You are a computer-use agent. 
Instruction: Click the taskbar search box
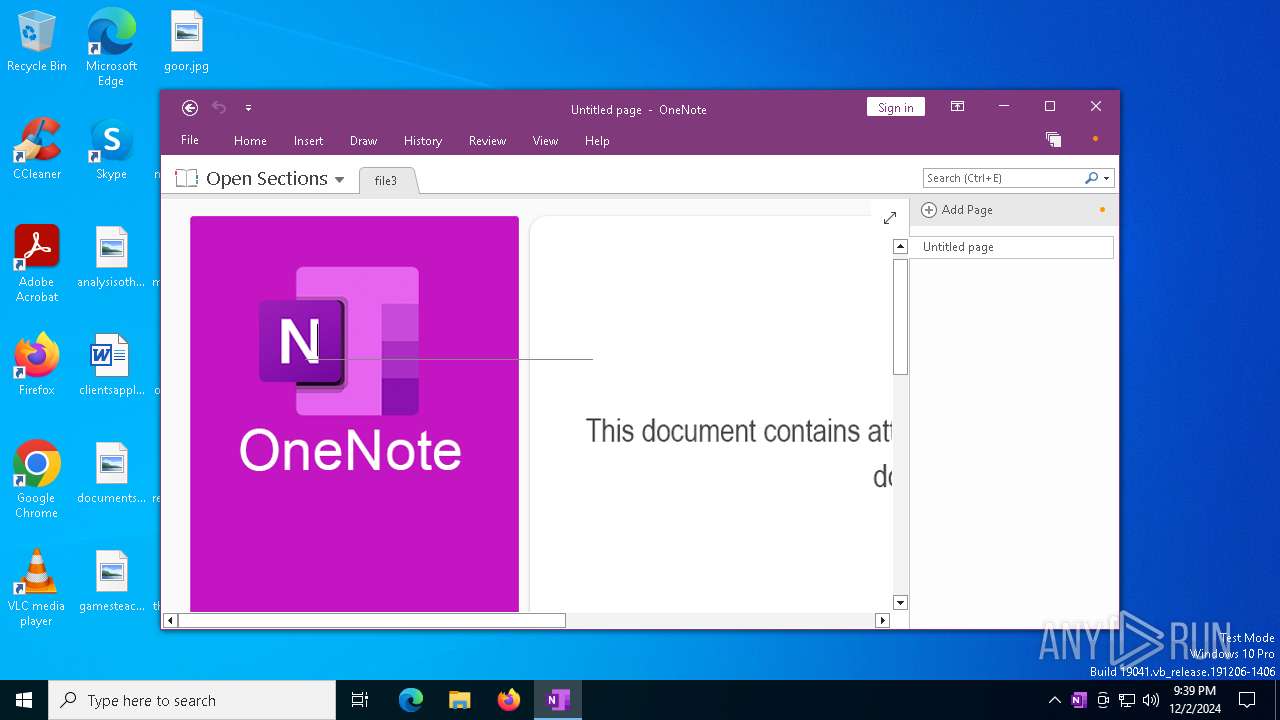pyautogui.click(x=192, y=700)
